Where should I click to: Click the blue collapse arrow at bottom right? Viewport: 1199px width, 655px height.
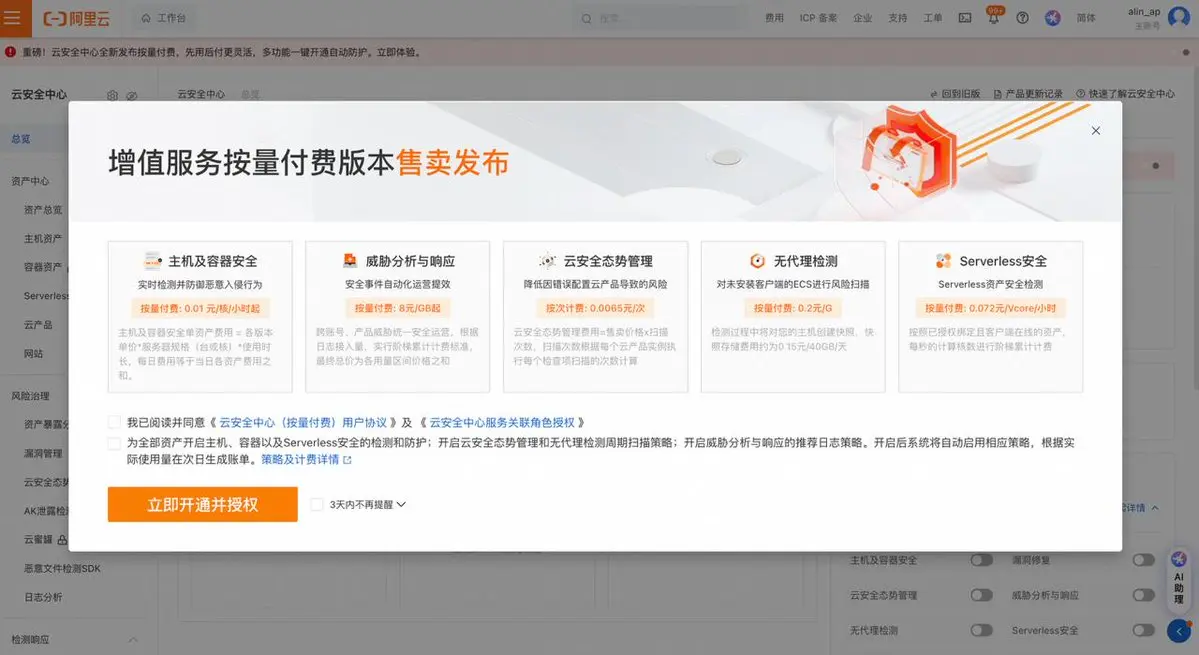(x=1179, y=631)
